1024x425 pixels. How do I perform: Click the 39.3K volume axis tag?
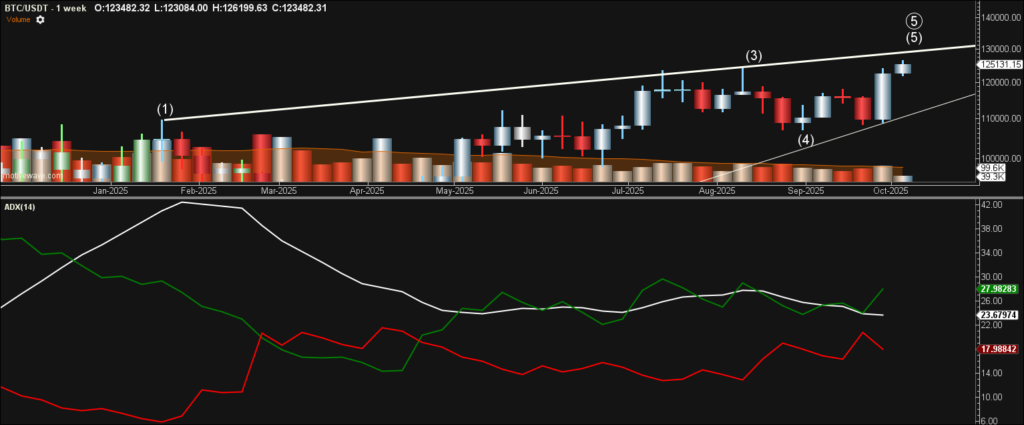pos(989,177)
